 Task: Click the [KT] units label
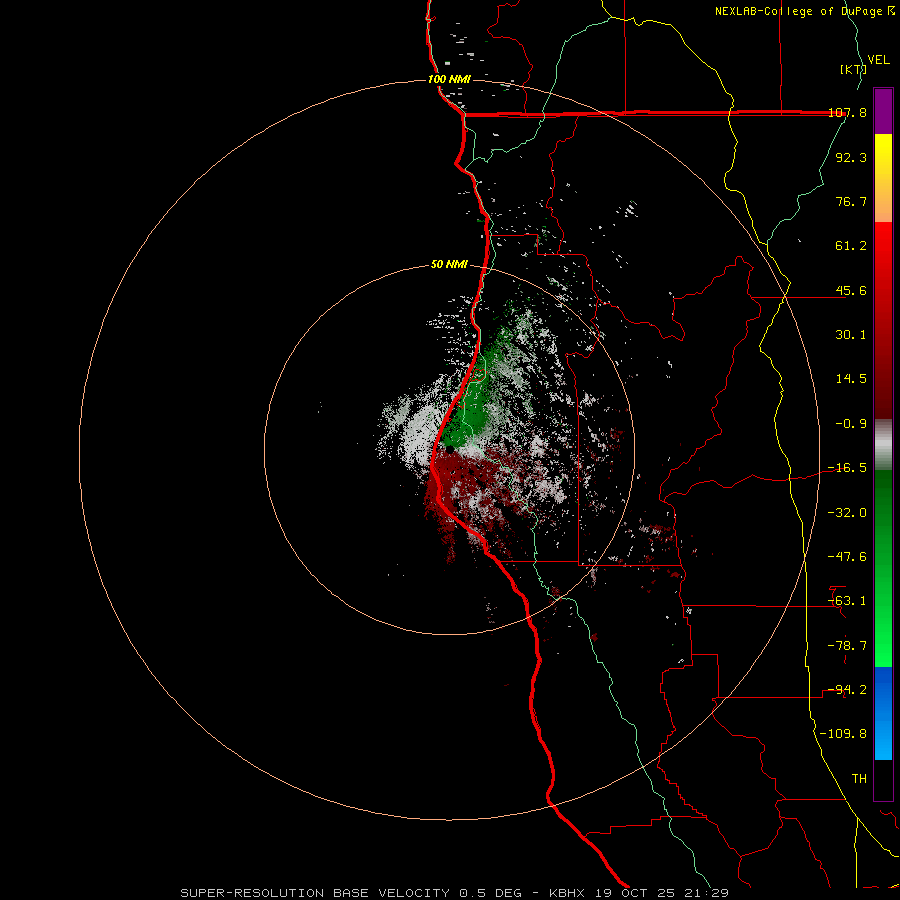point(854,69)
